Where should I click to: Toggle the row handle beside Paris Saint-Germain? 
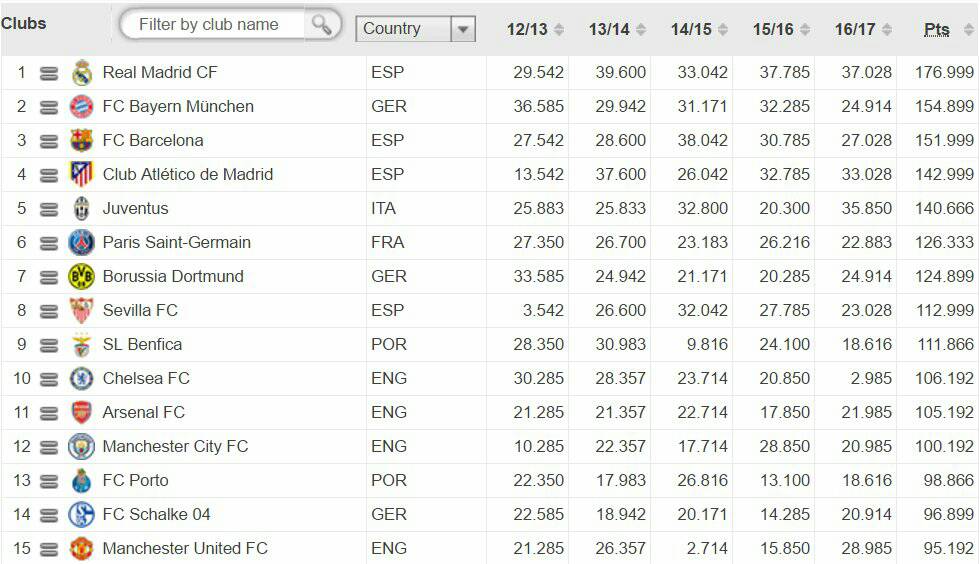click(49, 243)
